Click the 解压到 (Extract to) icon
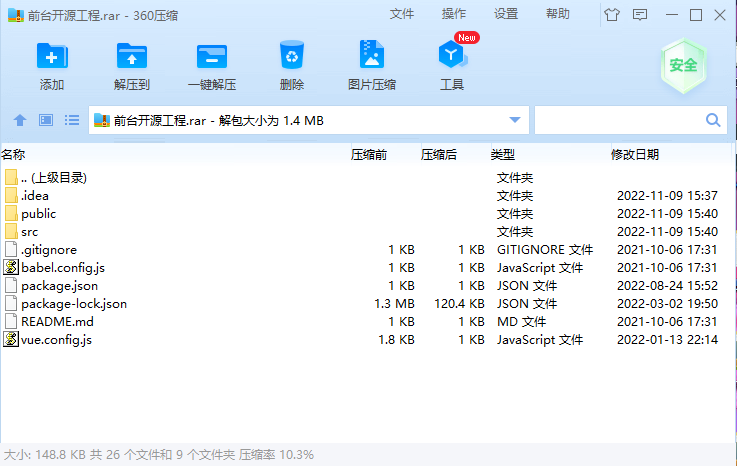Screen dimensions: 737x466 pos(132,56)
